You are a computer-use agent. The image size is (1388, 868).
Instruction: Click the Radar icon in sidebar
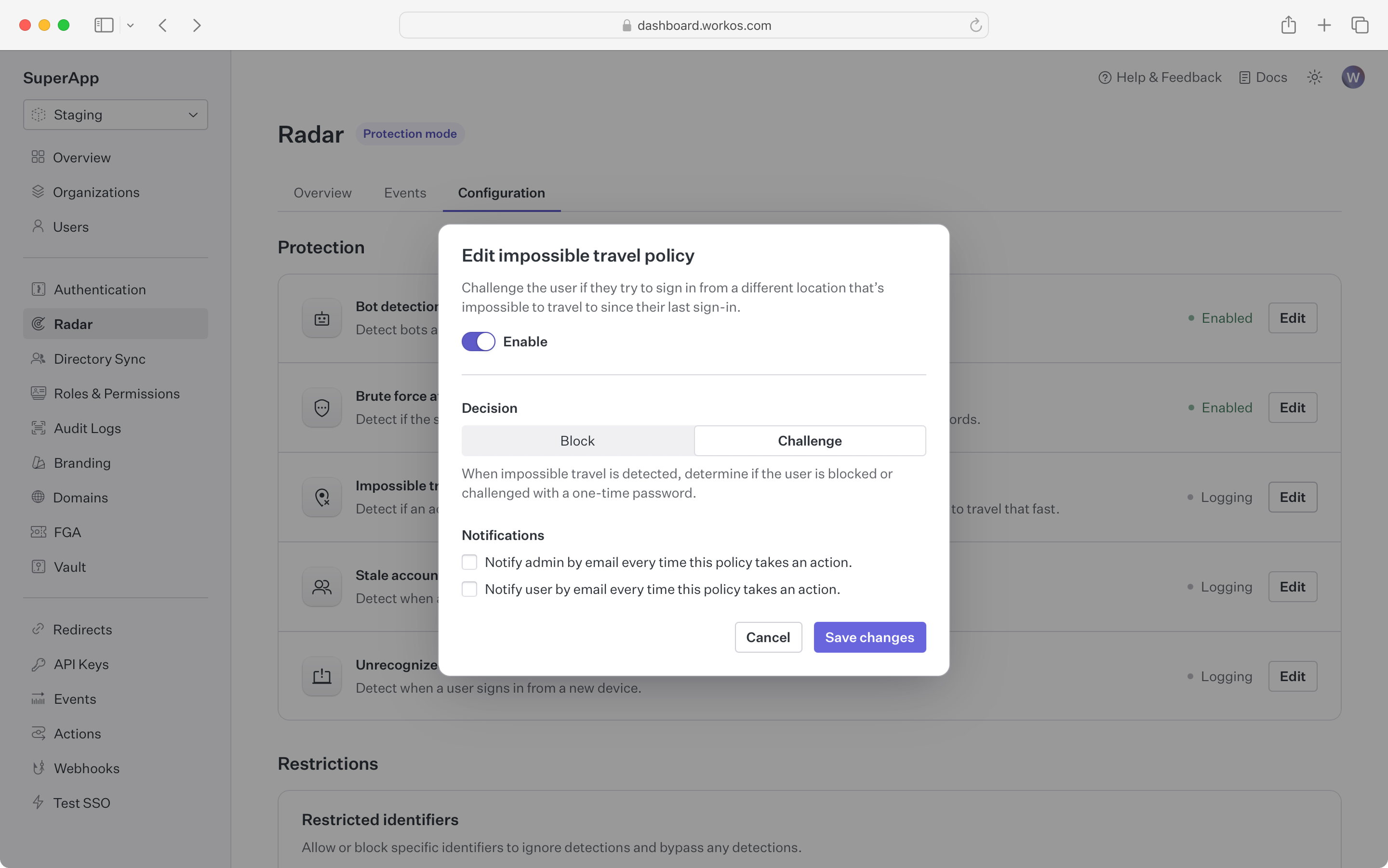39,324
